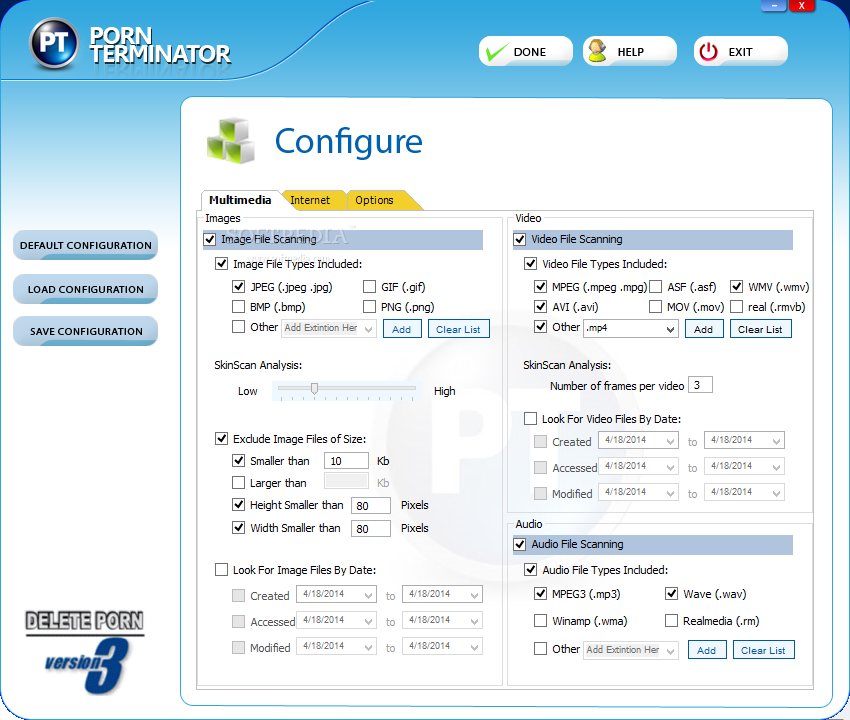Enable Look For Image Files By Date

pyautogui.click(x=221, y=569)
